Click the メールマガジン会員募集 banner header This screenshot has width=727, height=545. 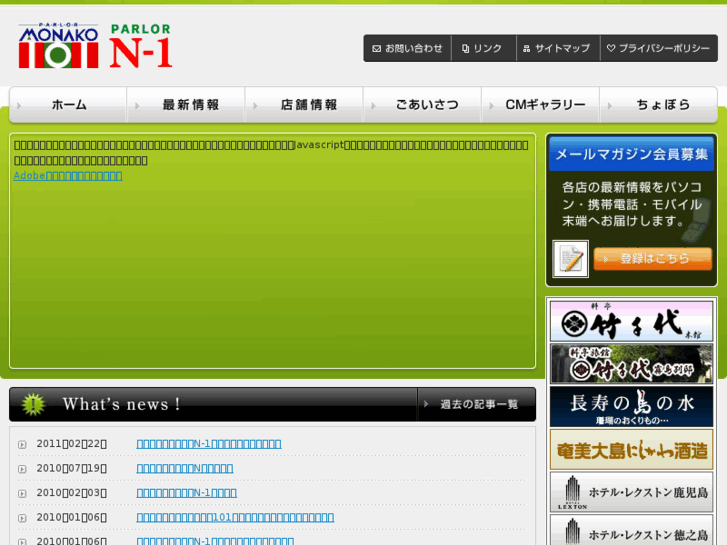click(631, 154)
